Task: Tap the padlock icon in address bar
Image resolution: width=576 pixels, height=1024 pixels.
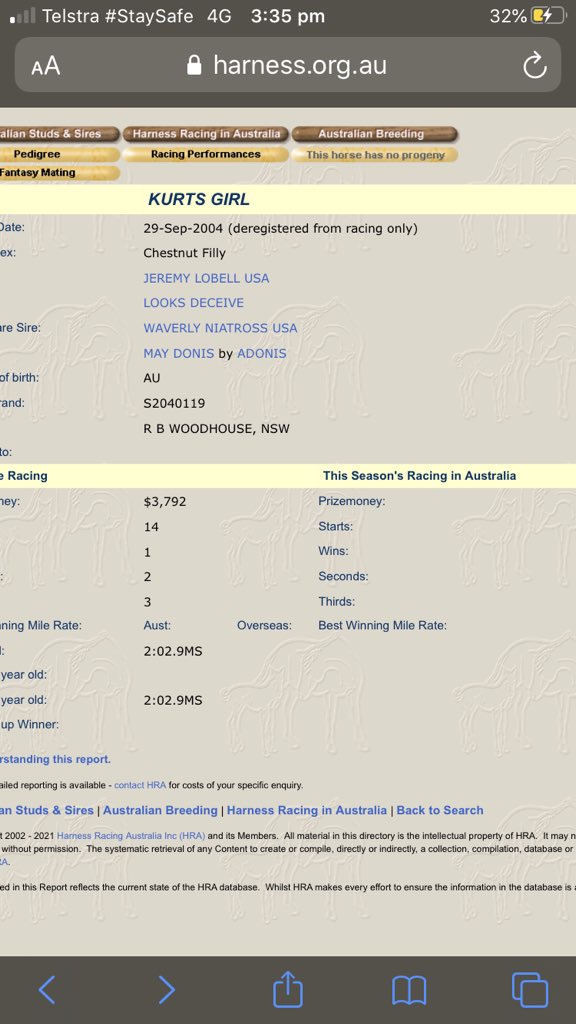Action: pos(194,65)
